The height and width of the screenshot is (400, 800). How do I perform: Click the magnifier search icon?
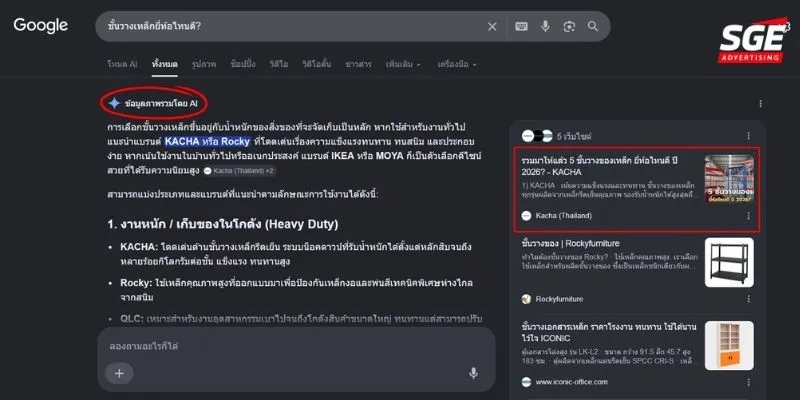[x=593, y=26]
